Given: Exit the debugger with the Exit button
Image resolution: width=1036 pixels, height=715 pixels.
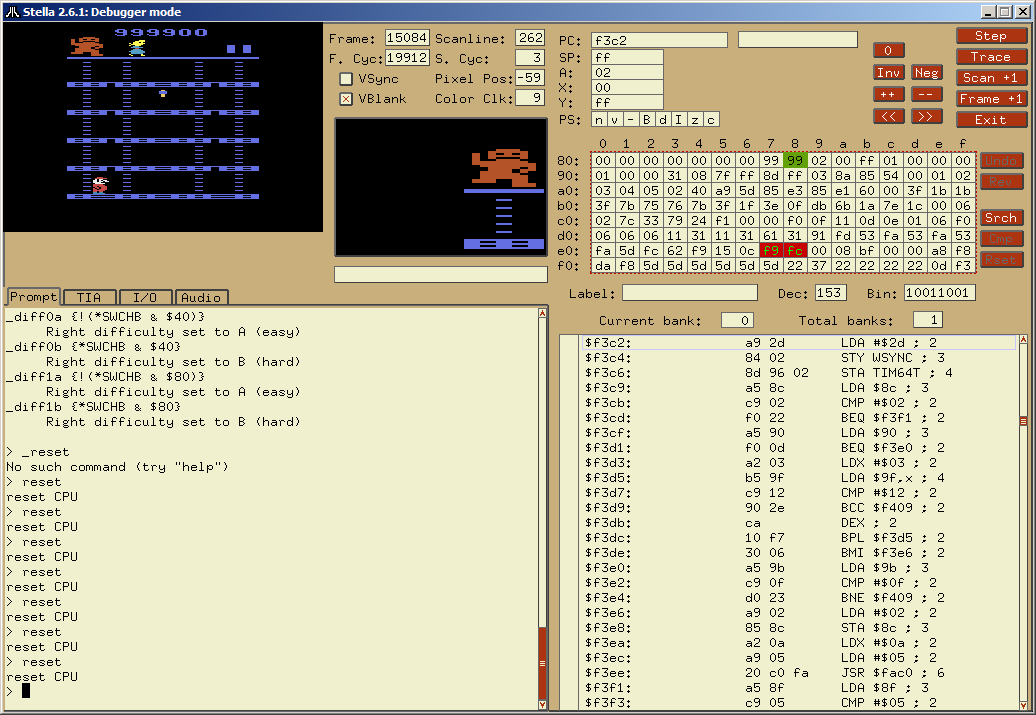Looking at the screenshot, I should (x=991, y=120).
